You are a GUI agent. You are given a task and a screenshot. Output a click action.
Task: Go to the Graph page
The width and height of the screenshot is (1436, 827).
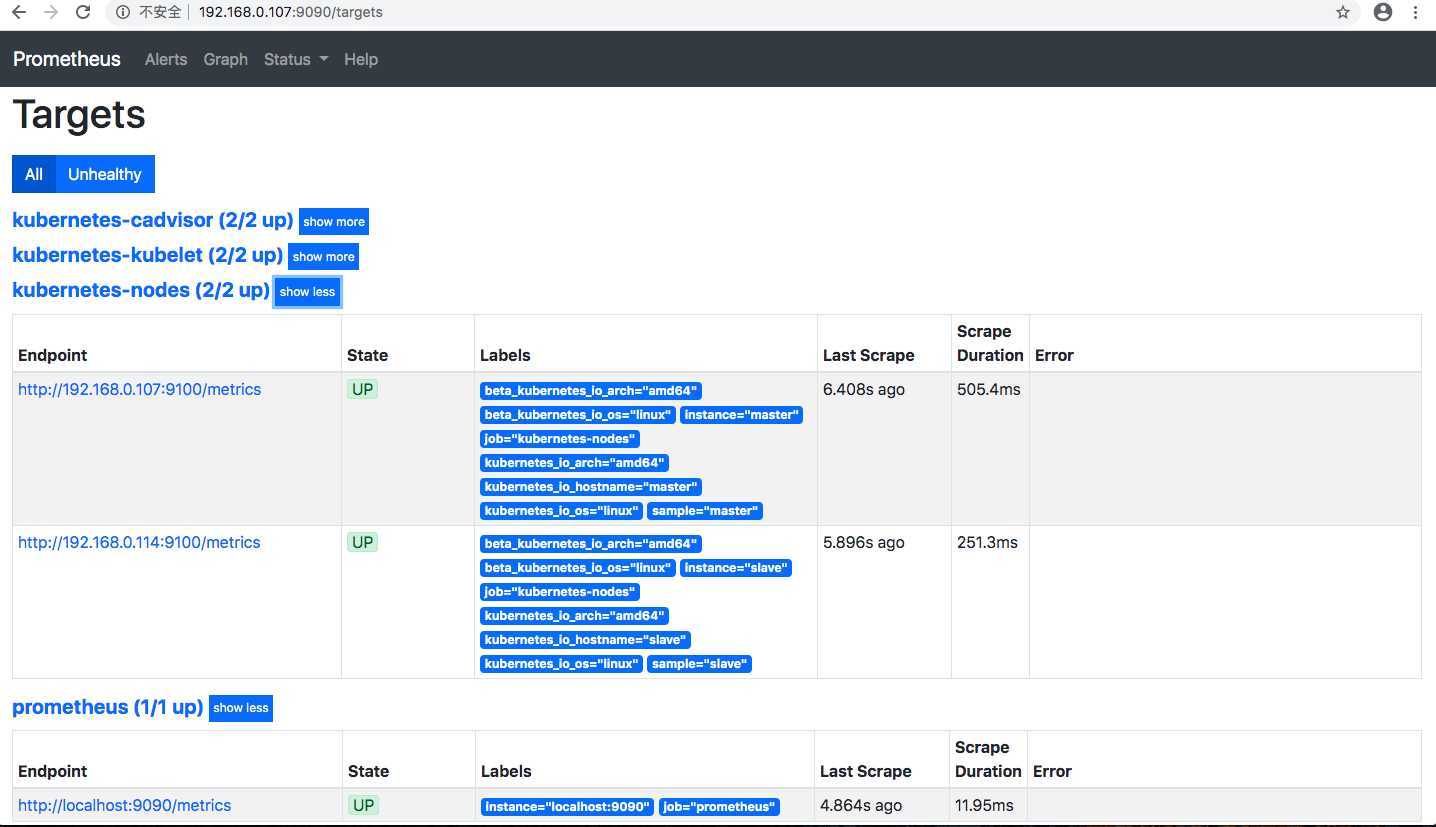pos(225,59)
